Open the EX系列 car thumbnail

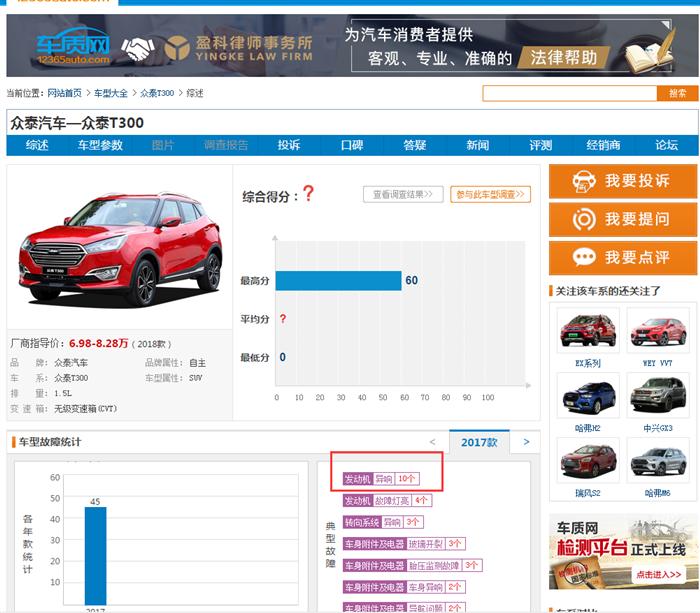pos(588,330)
